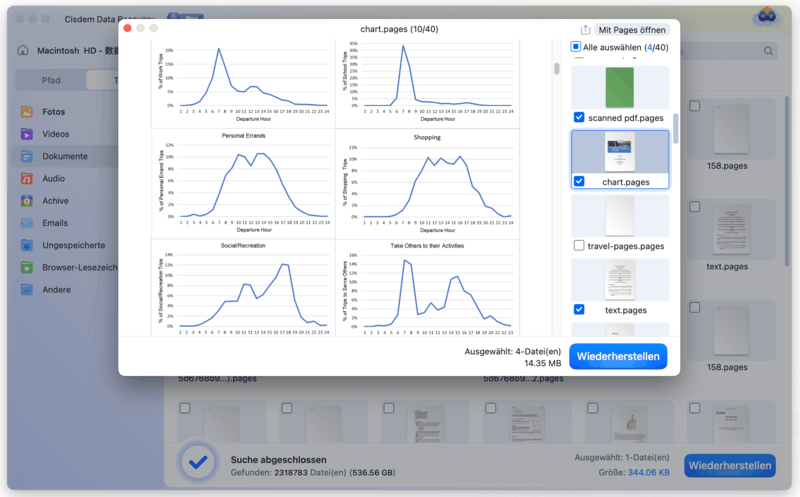The image size is (800, 497).
Task: Click the Mit Pages öffnen button
Action: click(632, 30)
